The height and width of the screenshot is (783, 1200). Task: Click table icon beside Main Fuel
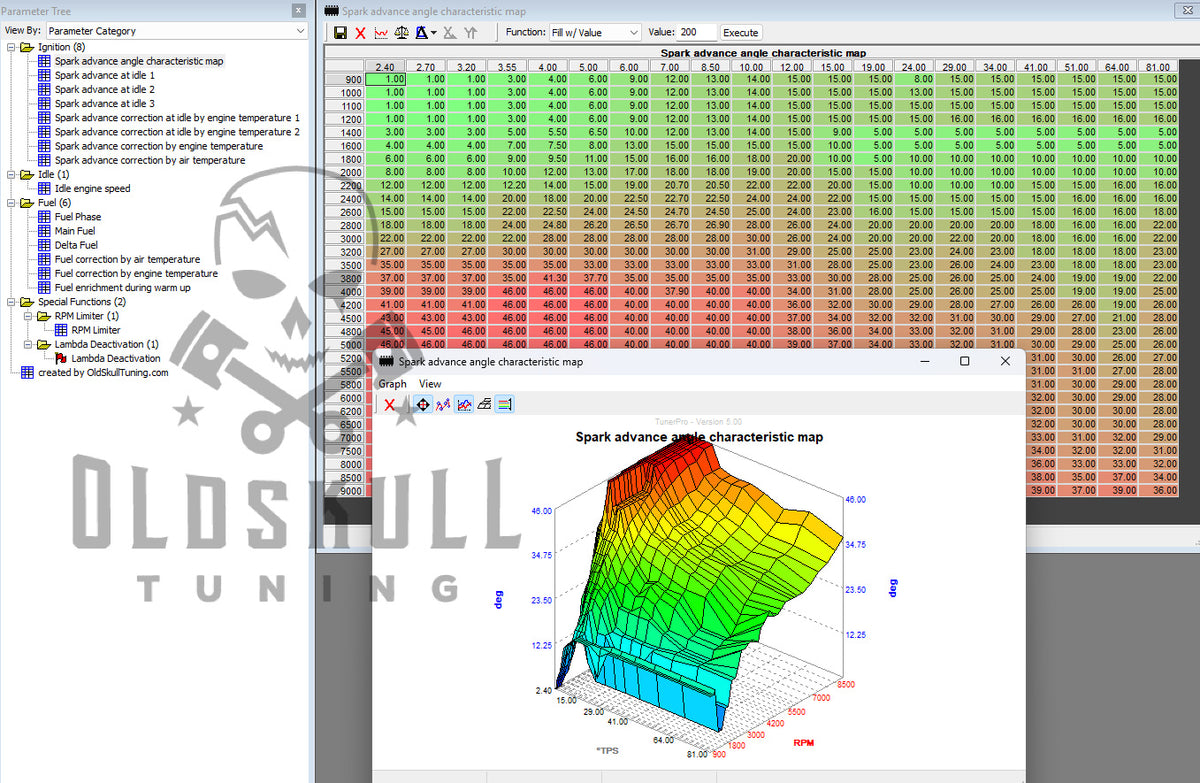(x=44, y=231)
